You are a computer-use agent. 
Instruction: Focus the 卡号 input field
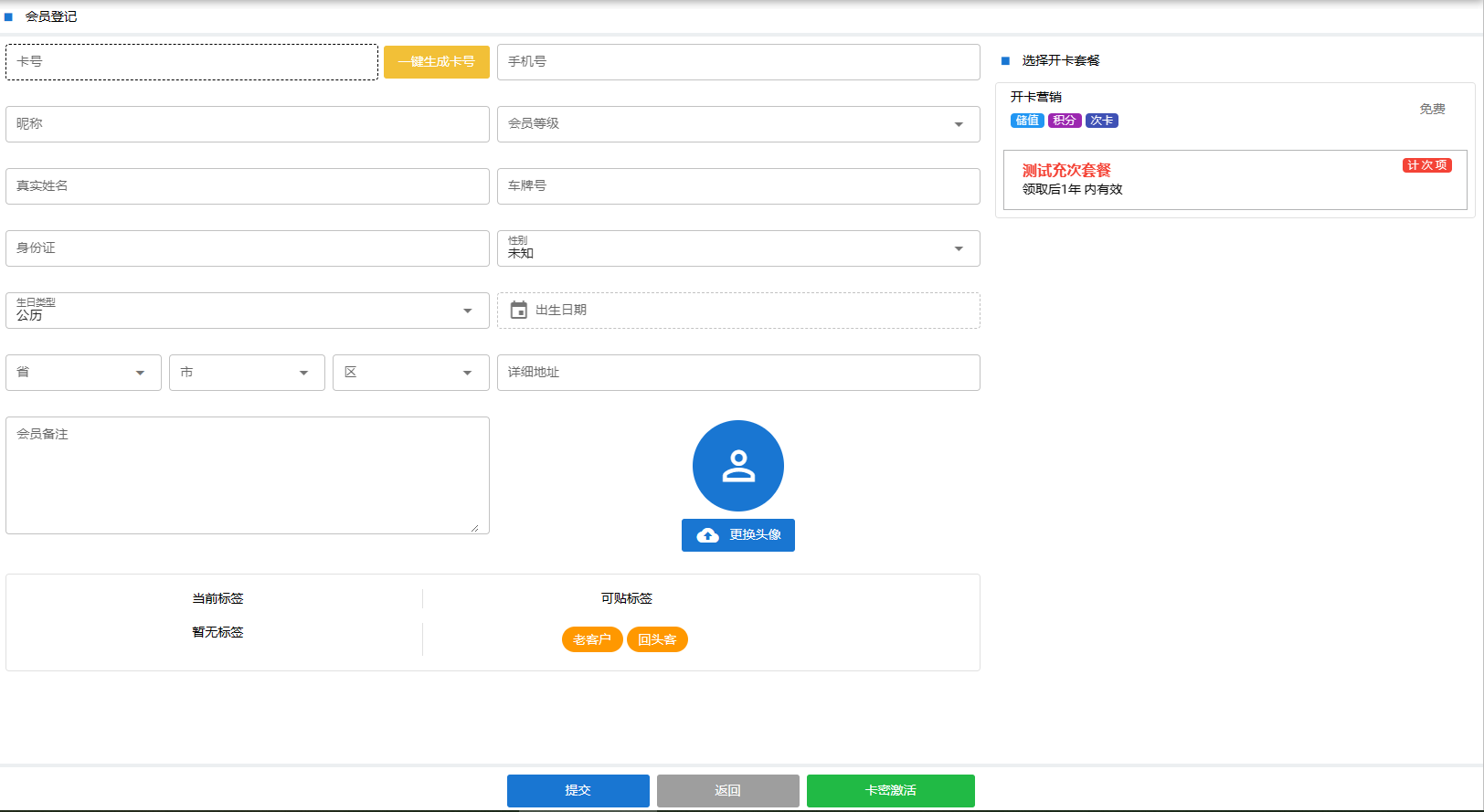click(192, 62)
